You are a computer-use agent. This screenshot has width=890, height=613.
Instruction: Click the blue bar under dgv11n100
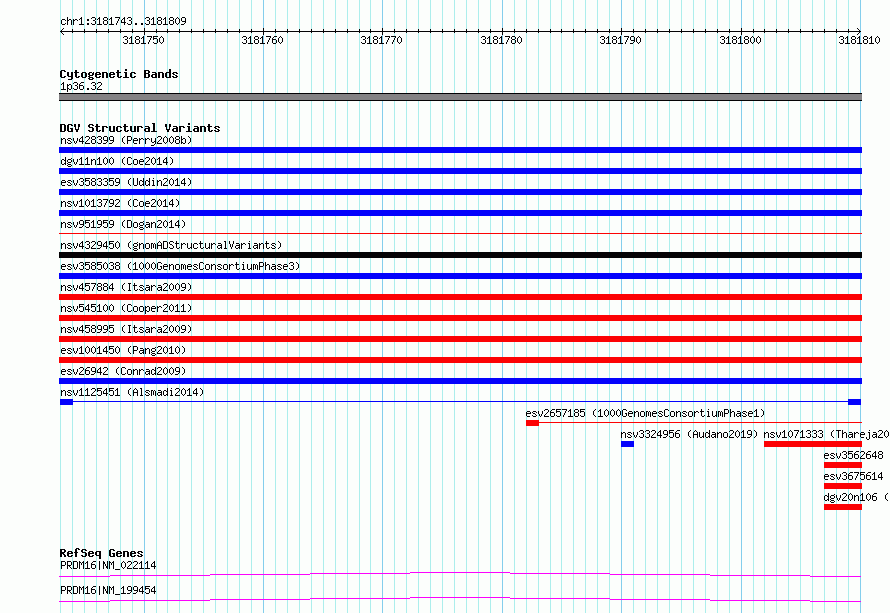460,171
